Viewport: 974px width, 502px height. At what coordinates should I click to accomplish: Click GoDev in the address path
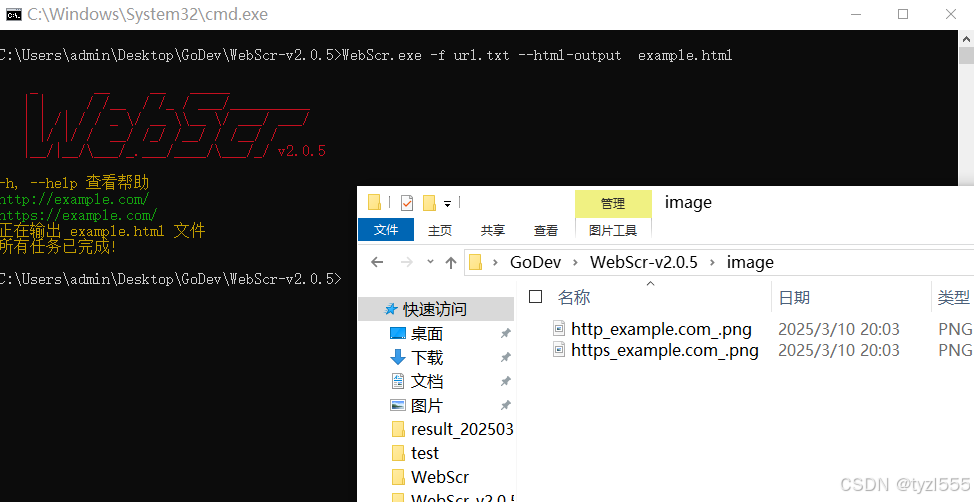(535, 262)
